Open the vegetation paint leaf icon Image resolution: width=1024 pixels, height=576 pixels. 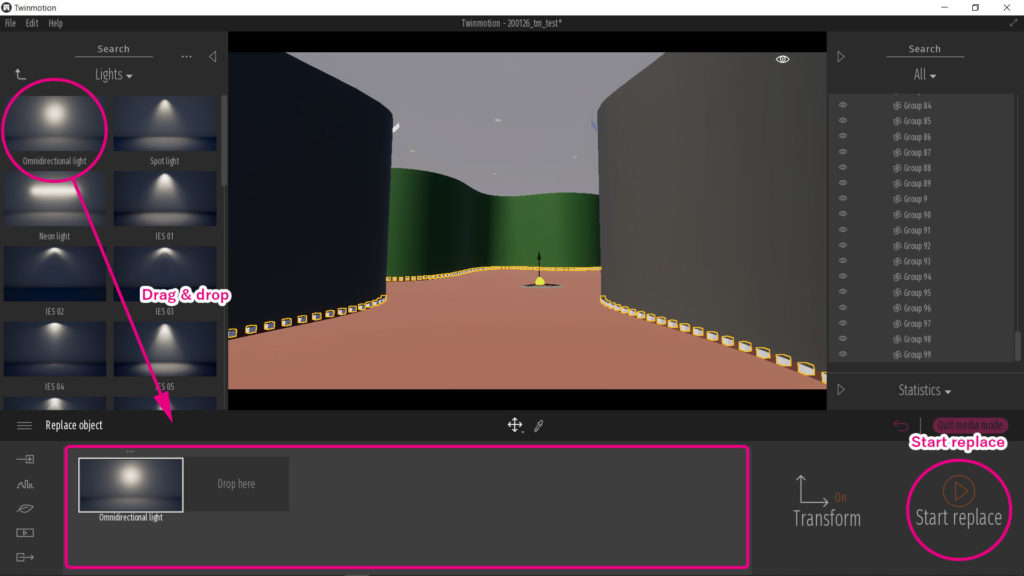pyautogui.click(x=23, y=509)
